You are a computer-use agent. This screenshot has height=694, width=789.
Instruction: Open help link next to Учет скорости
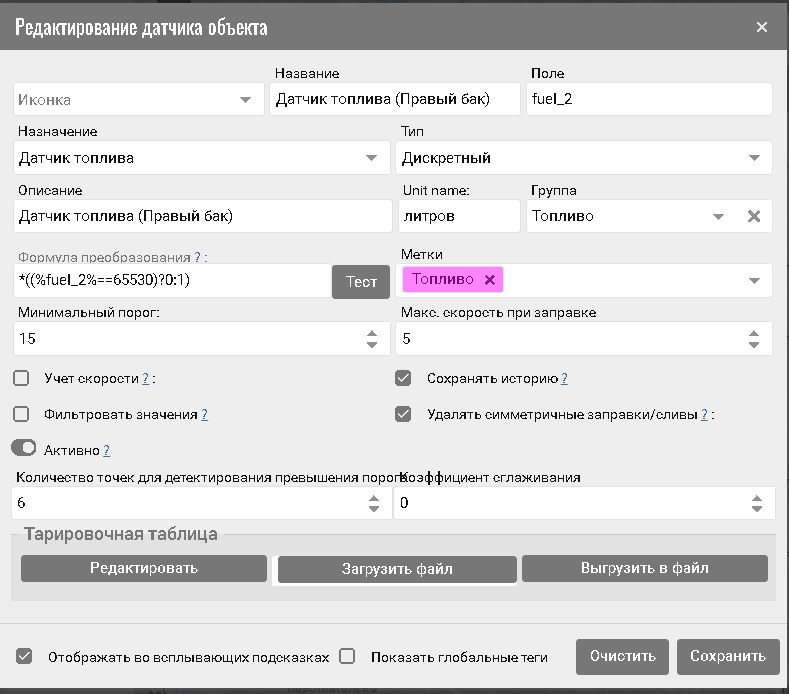[x=145, y=378]
